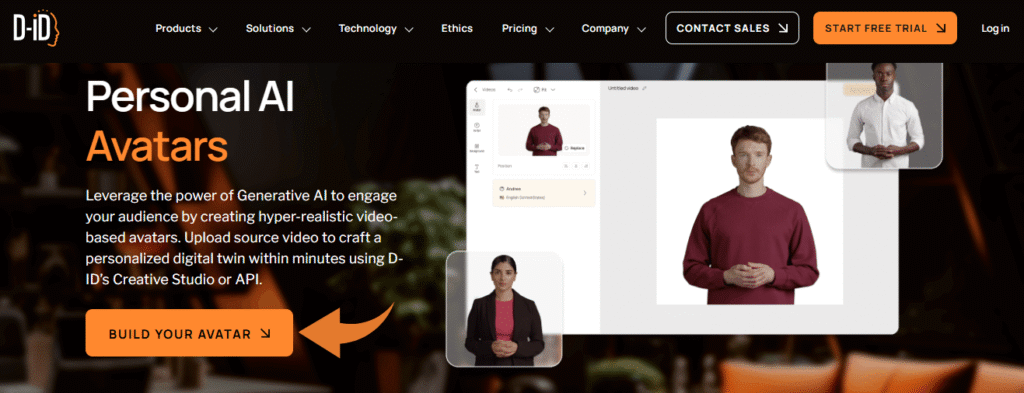Click the Contact Sales button
Image resolution: width=1024 pixels, height=393 pixels.
tap(732, 28)
